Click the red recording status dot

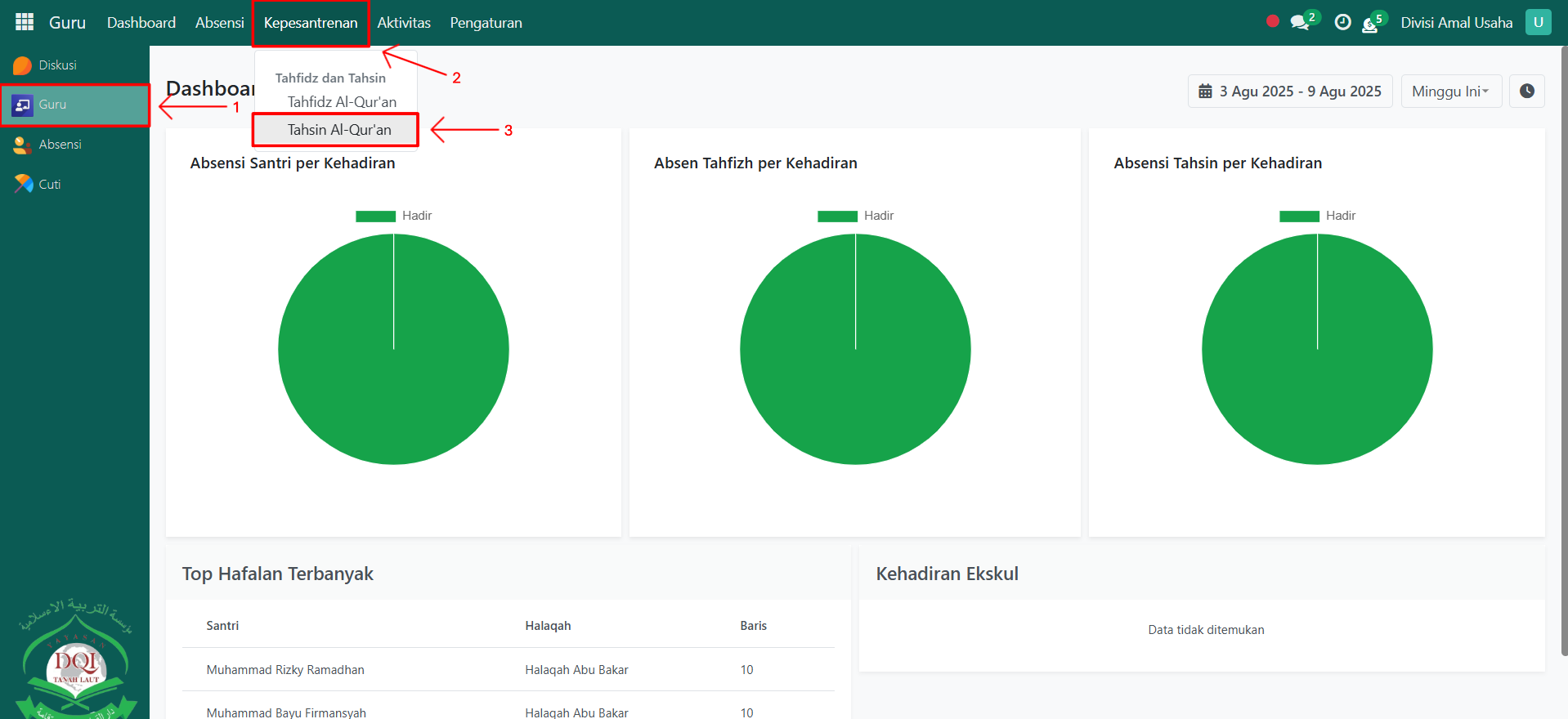1272,22
